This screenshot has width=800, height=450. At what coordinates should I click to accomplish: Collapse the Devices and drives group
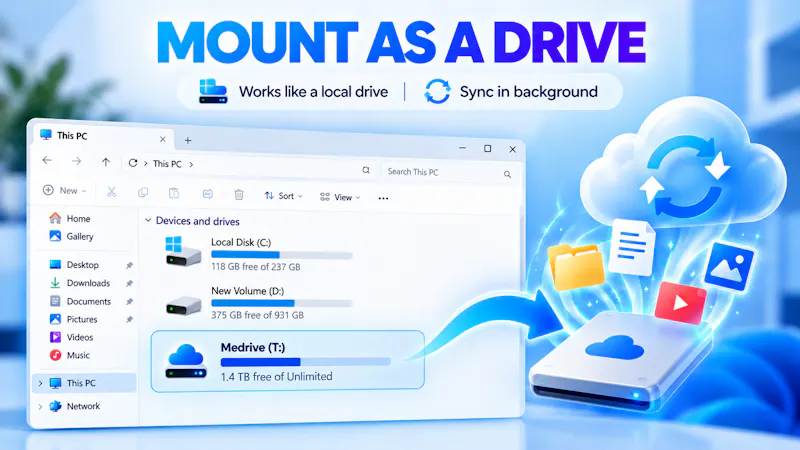[148, 220]
